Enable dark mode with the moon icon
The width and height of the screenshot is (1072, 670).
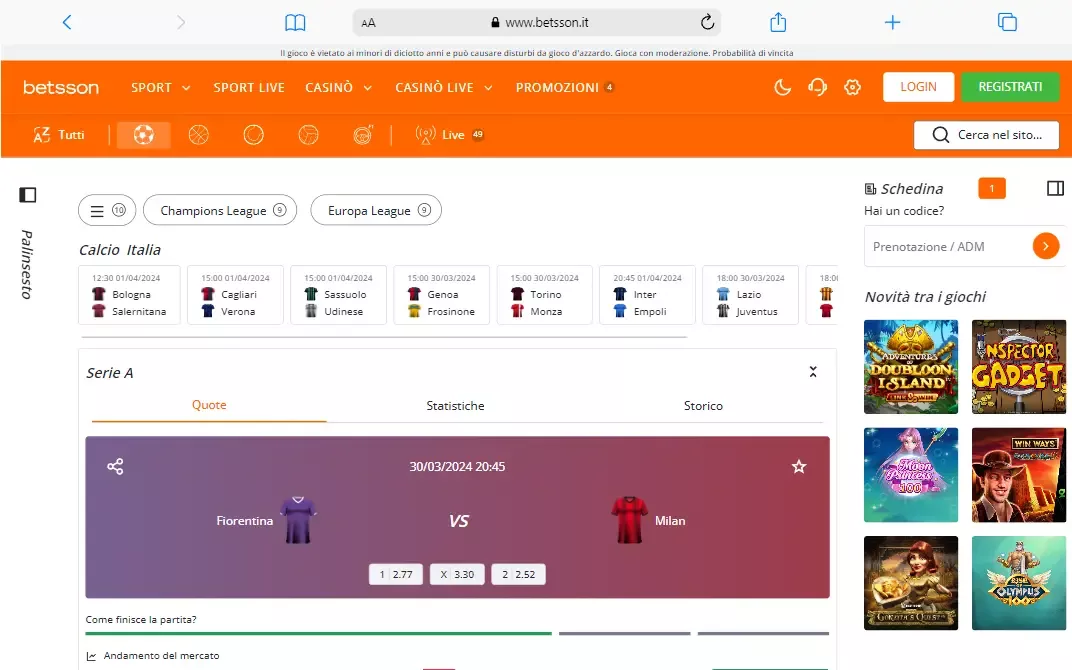coord(782,88)
